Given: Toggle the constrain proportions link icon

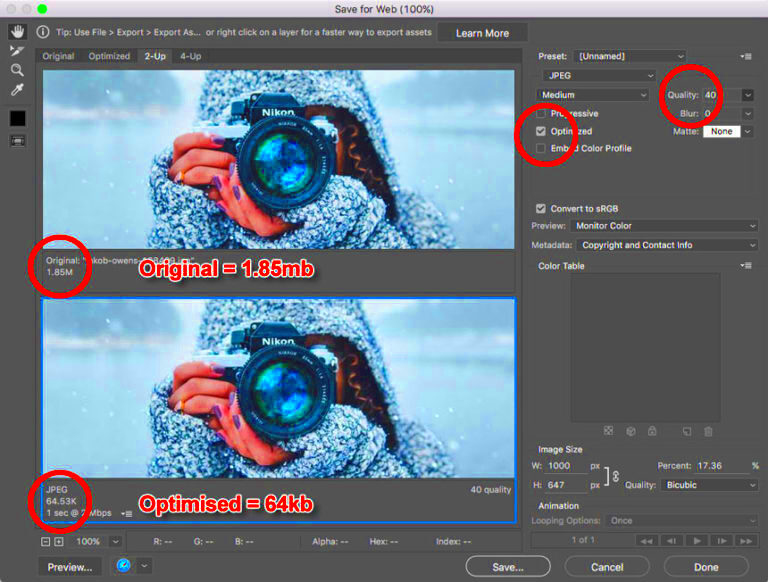Looking at the screenshot, I should [x=616, y=476].
